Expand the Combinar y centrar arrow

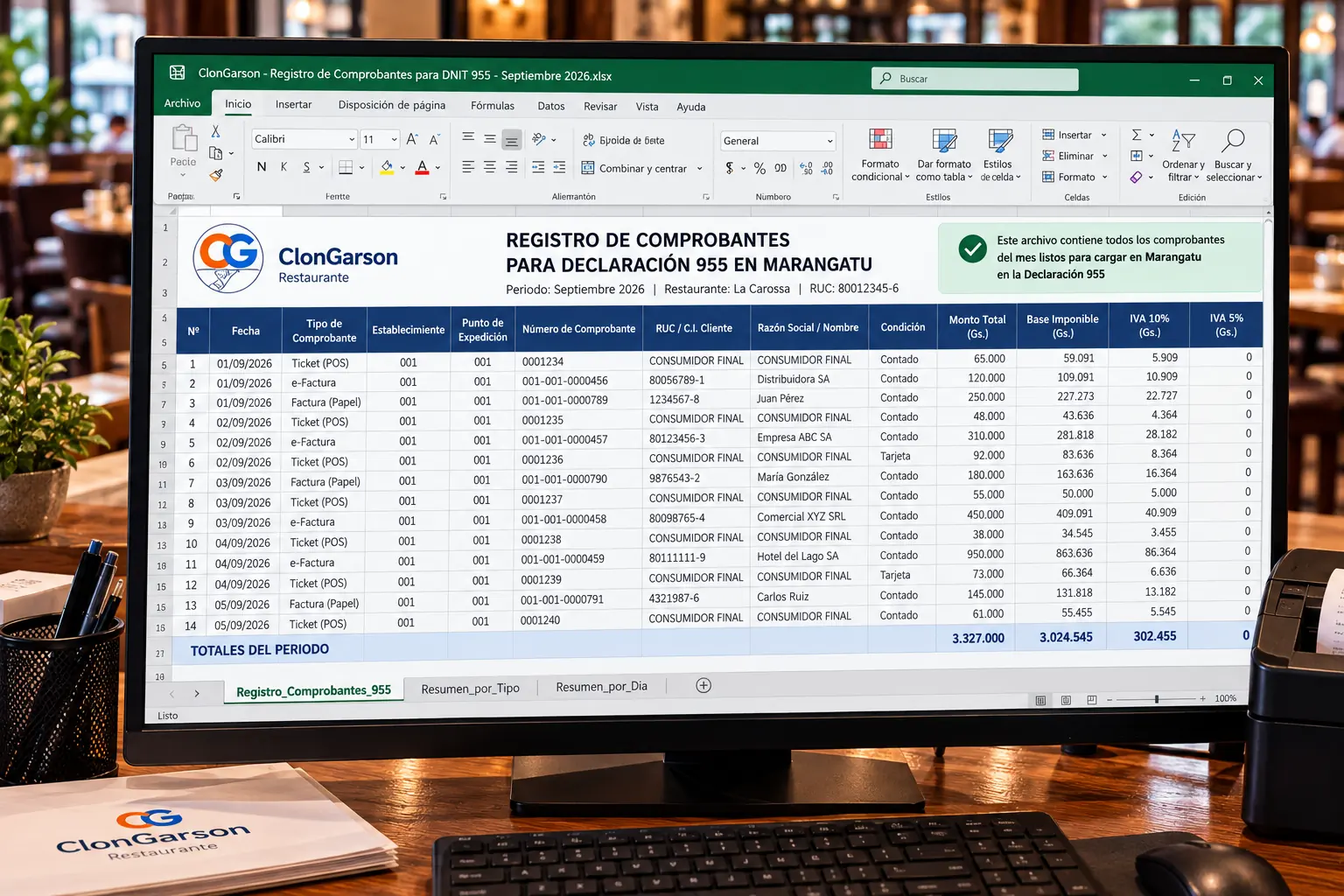tap(700, 169)
